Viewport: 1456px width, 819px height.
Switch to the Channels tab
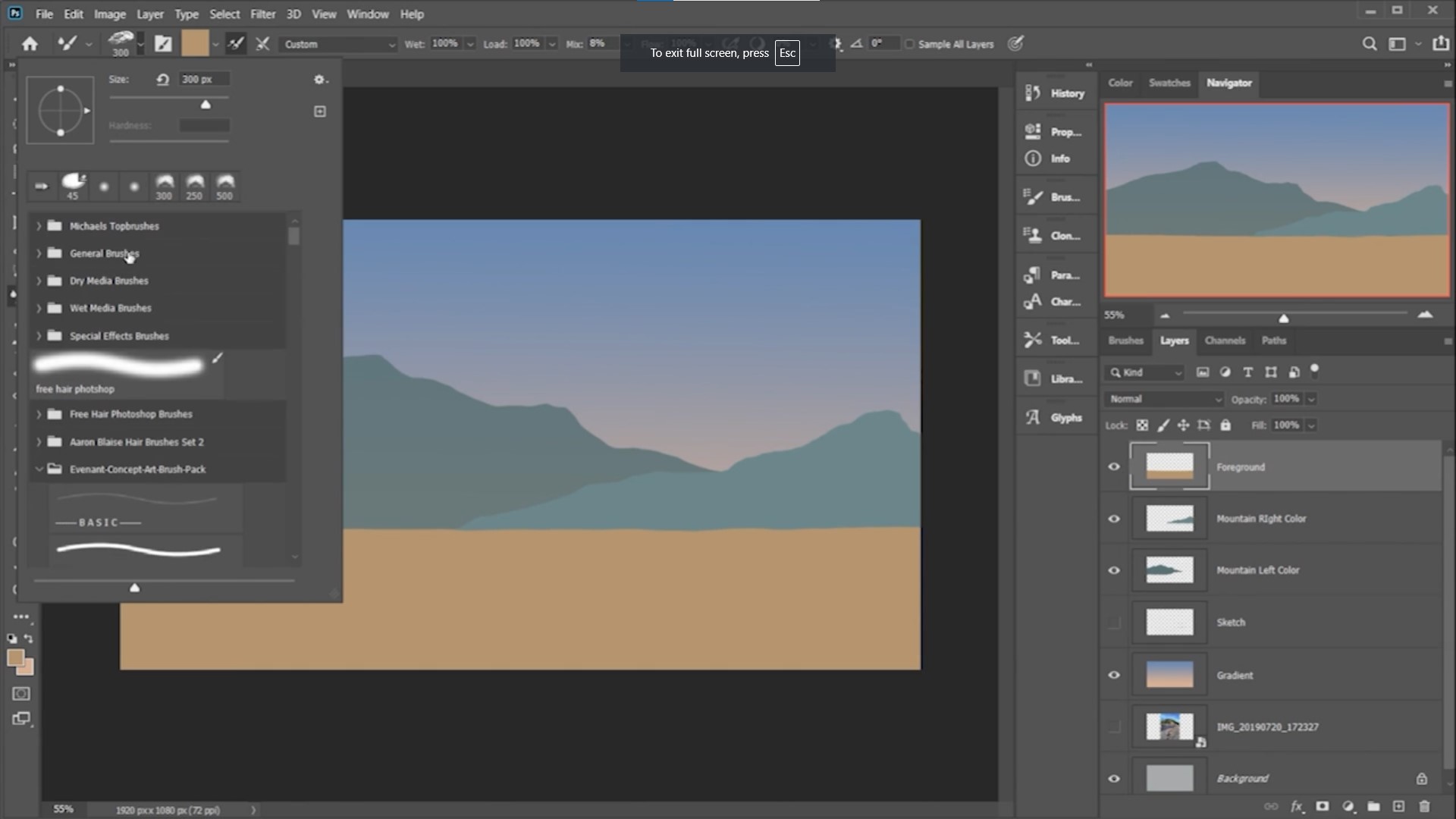[x=1225, y=340]
